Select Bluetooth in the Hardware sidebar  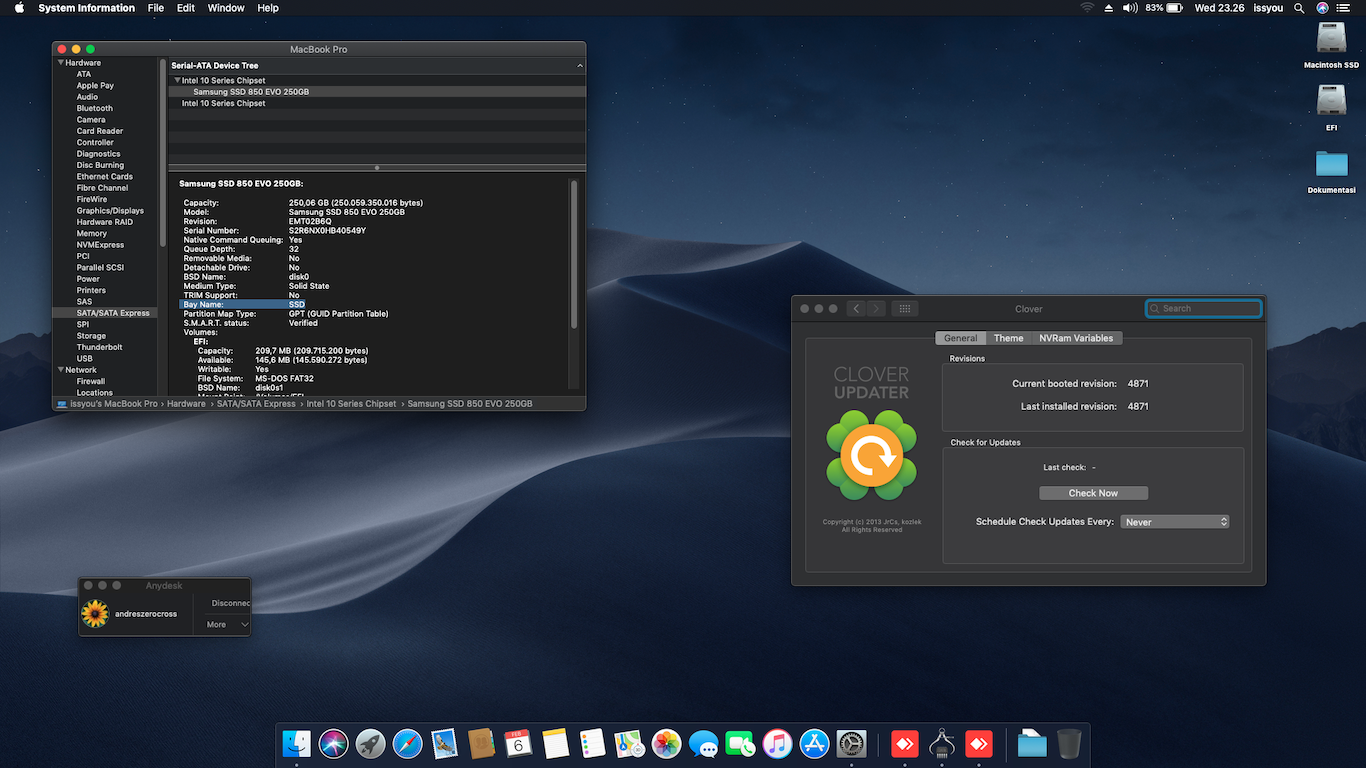(x=95, y=108)
